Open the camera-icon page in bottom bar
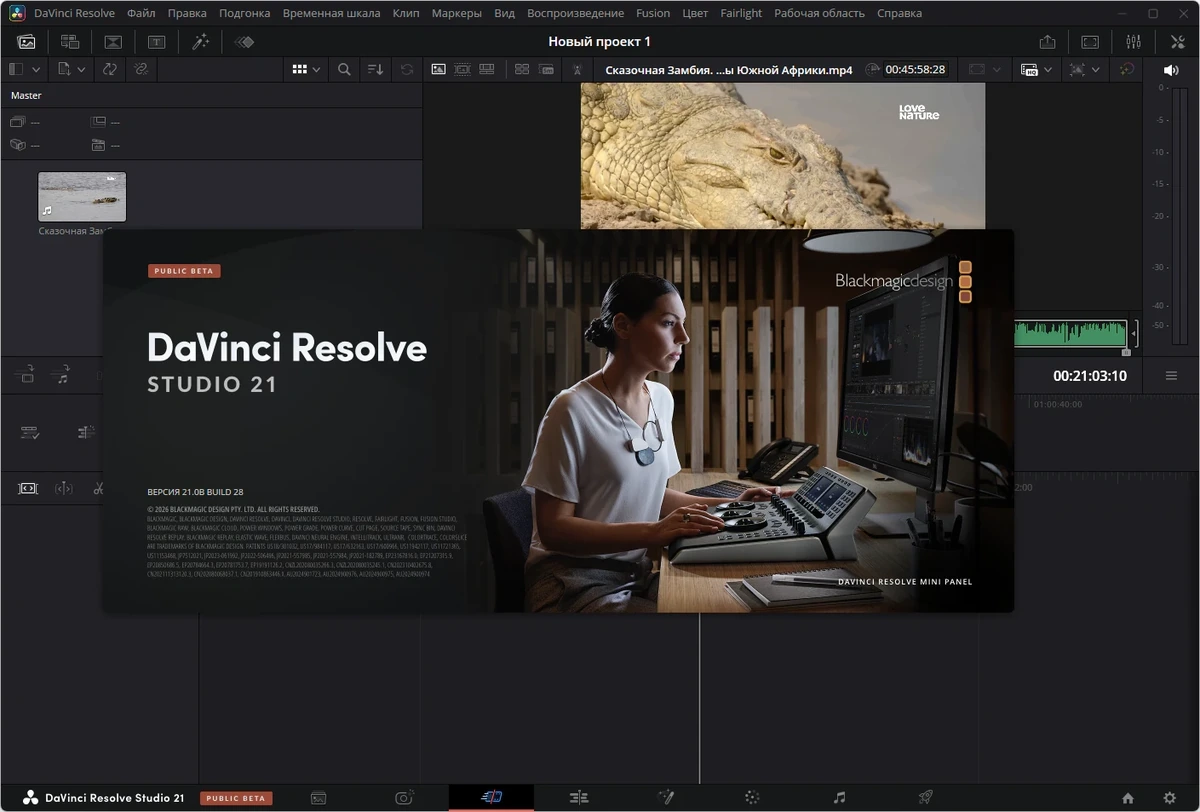The height and width of the screenshot is (812, 1200). pyautogui.click(x=404, y=797)
